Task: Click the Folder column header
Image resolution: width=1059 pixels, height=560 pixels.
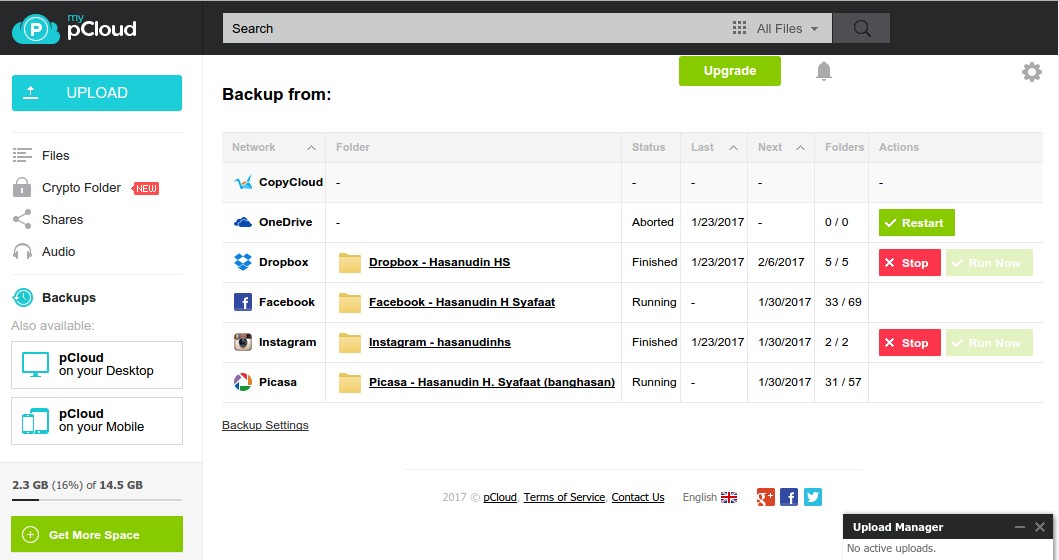Action: [x=353, y=147]
